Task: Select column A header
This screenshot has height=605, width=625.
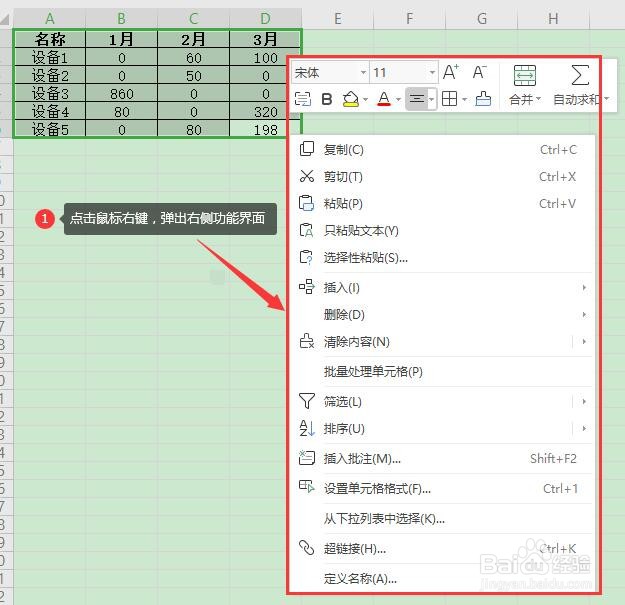Action: [x=49, y=18]
